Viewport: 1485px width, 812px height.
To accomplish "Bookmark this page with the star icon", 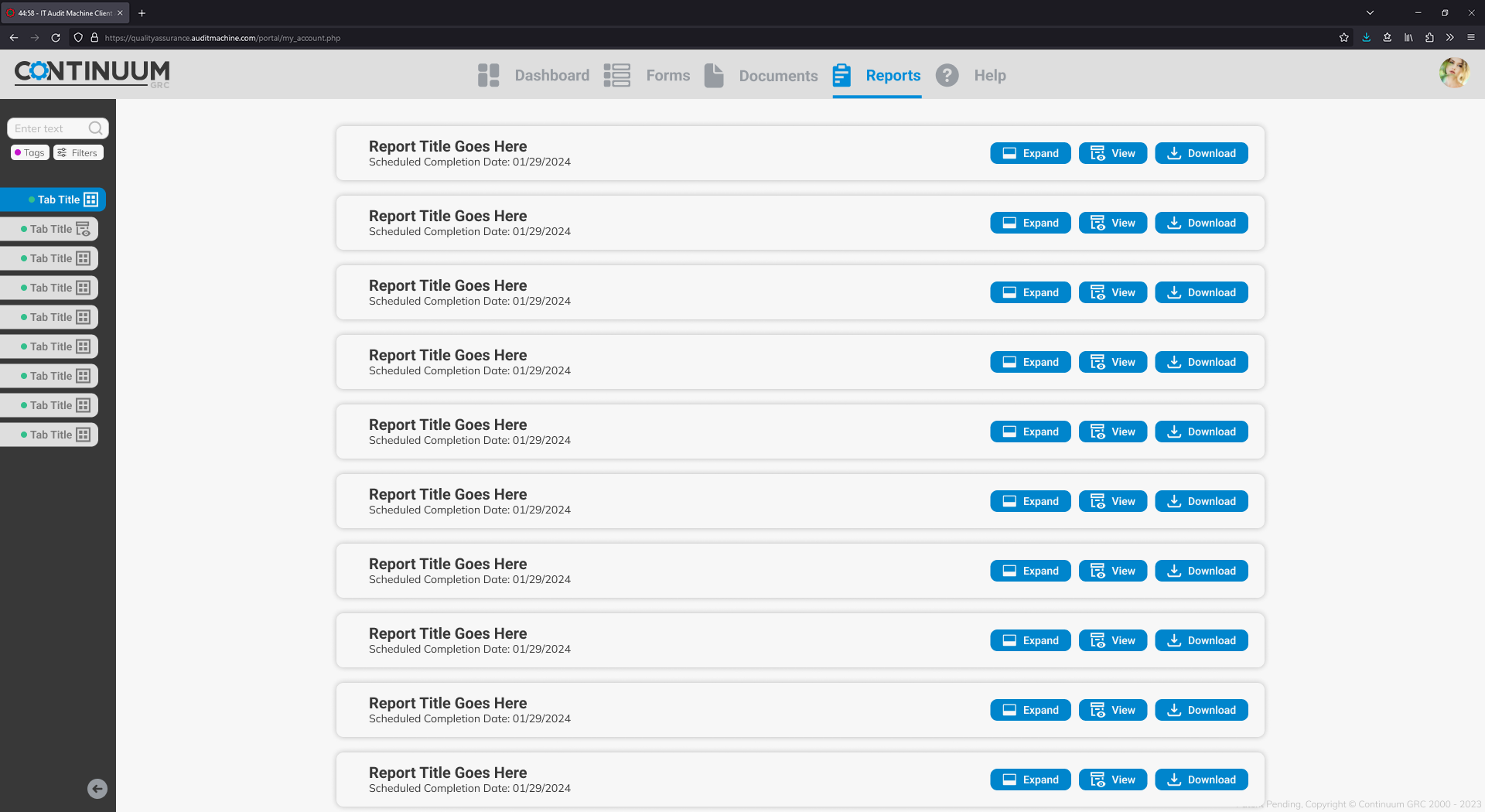I will pyautogui.click(x=1344, y=37).
